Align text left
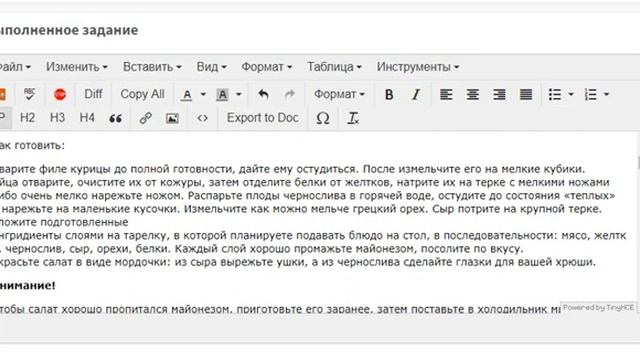The height and width of the screenshot is (360, 640). (x=446, y=95)
